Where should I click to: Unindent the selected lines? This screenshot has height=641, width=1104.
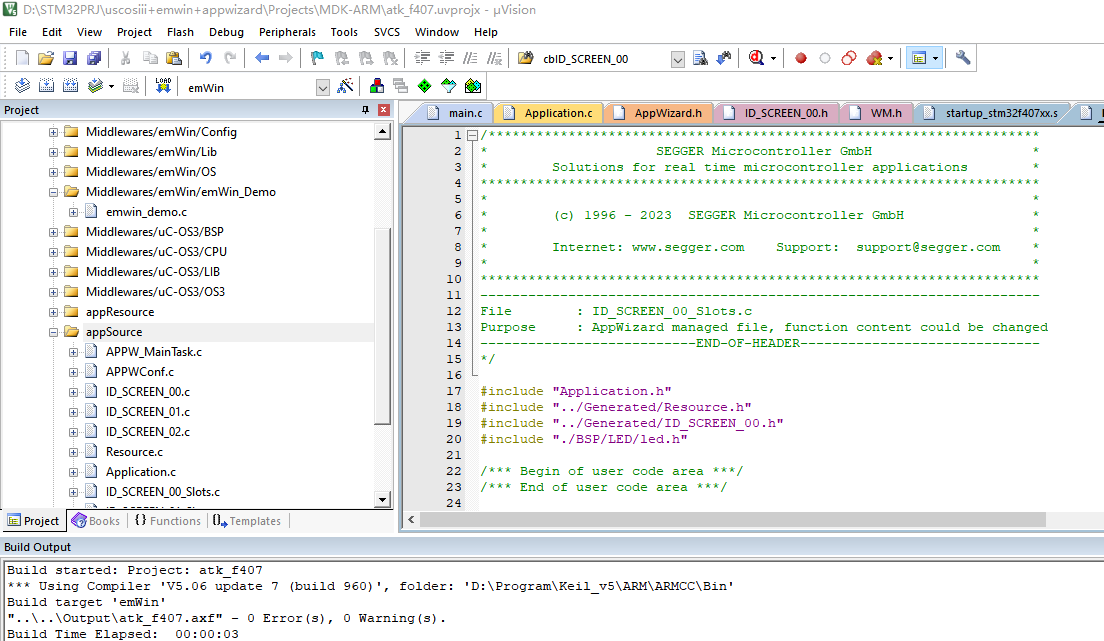point(446,58)
